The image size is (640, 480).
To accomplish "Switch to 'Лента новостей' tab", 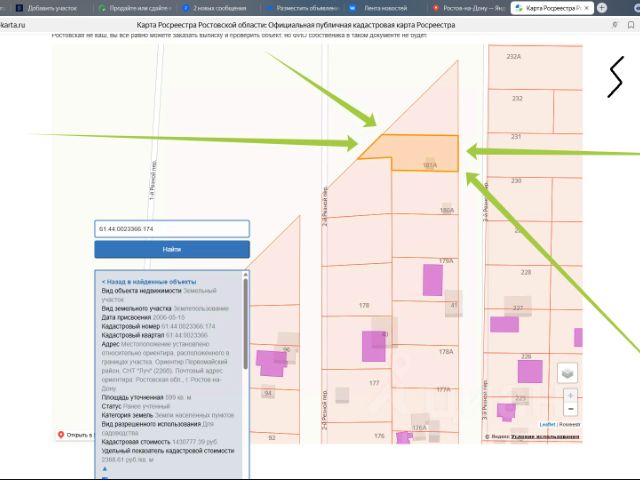I will click(380, 8).
